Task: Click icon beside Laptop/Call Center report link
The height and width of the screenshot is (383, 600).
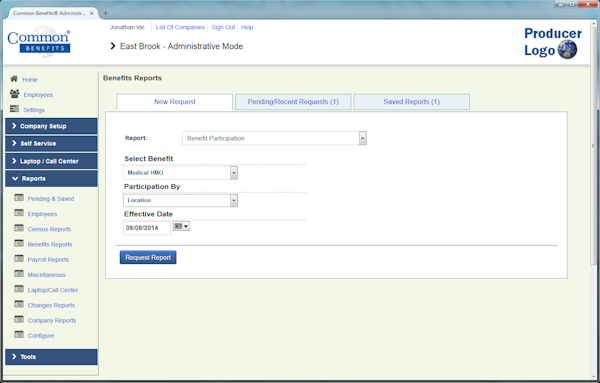Action: [x=19, y=289]
